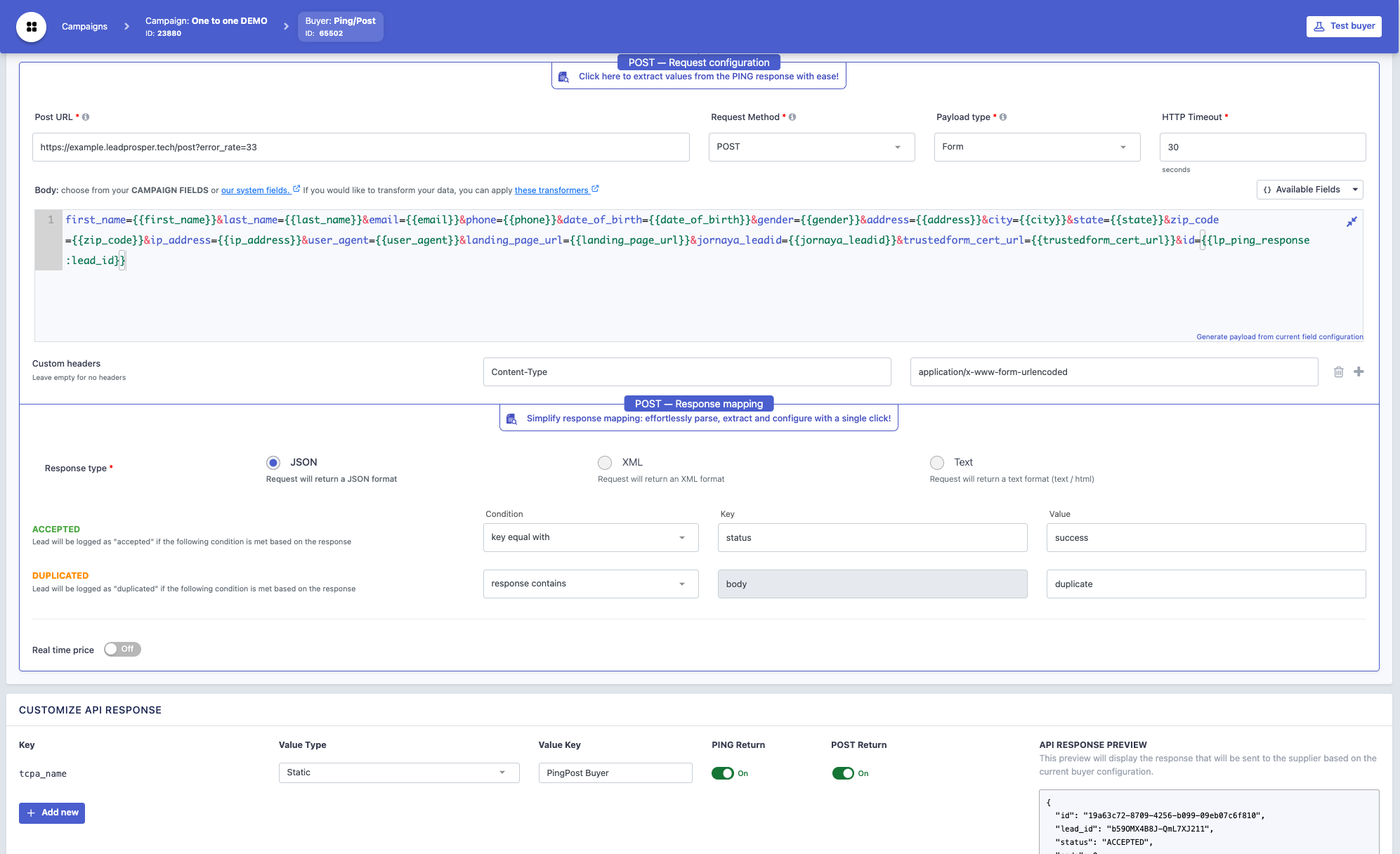Edit ACCEPTED value field success

1206,538
